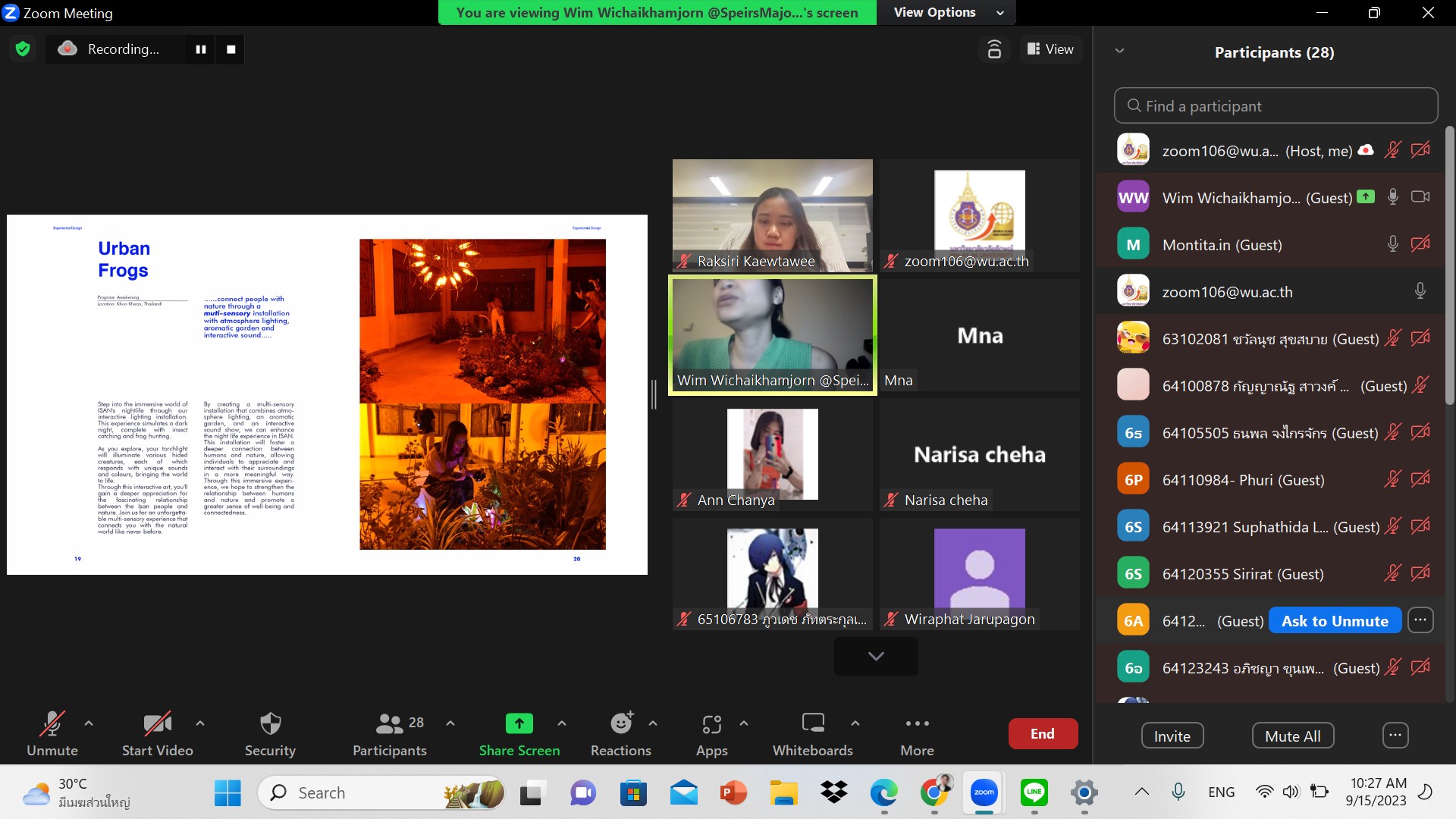Click the green encryption shield icon
Viewport: 1456px width, 819px height.
pos(23,49)
